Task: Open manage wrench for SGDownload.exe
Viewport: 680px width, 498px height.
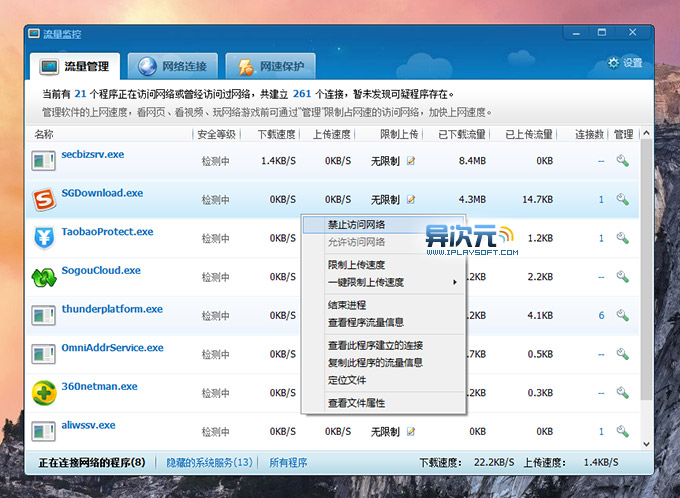Action: click(623, 200)
